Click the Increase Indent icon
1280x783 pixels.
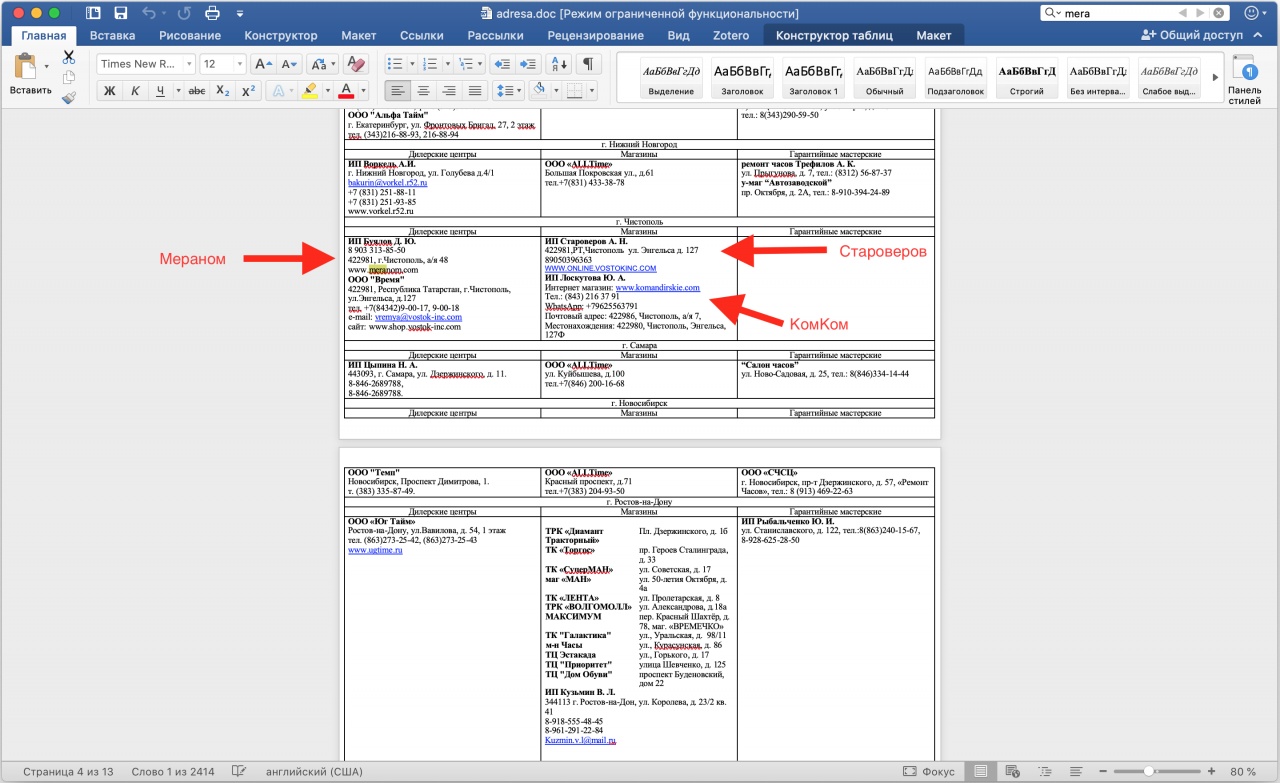[x=528, y=64]
